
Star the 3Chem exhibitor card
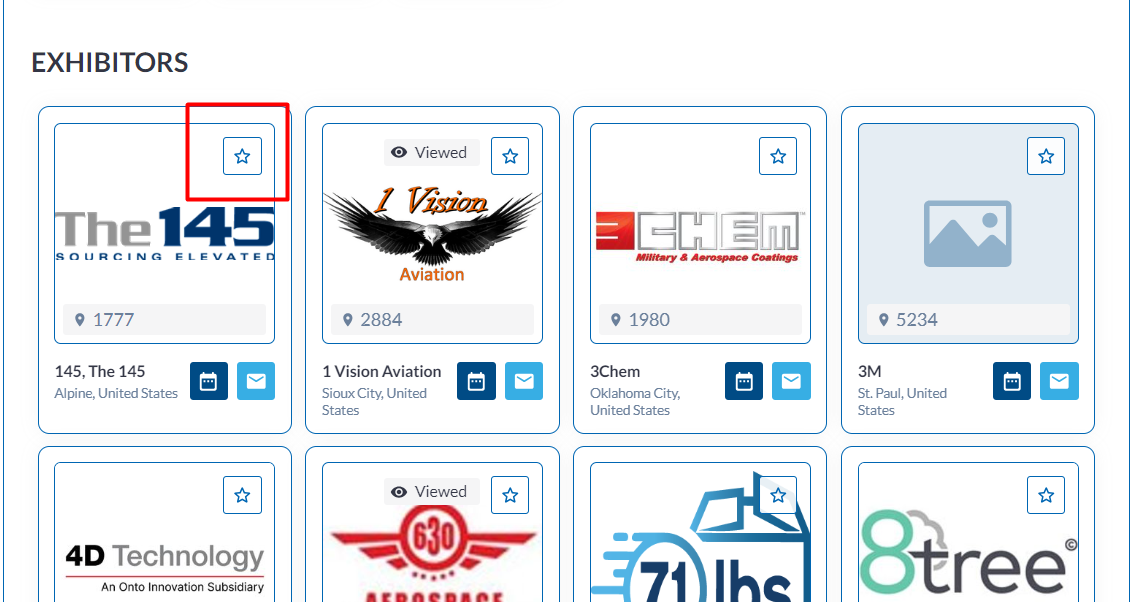coord(778,156)
